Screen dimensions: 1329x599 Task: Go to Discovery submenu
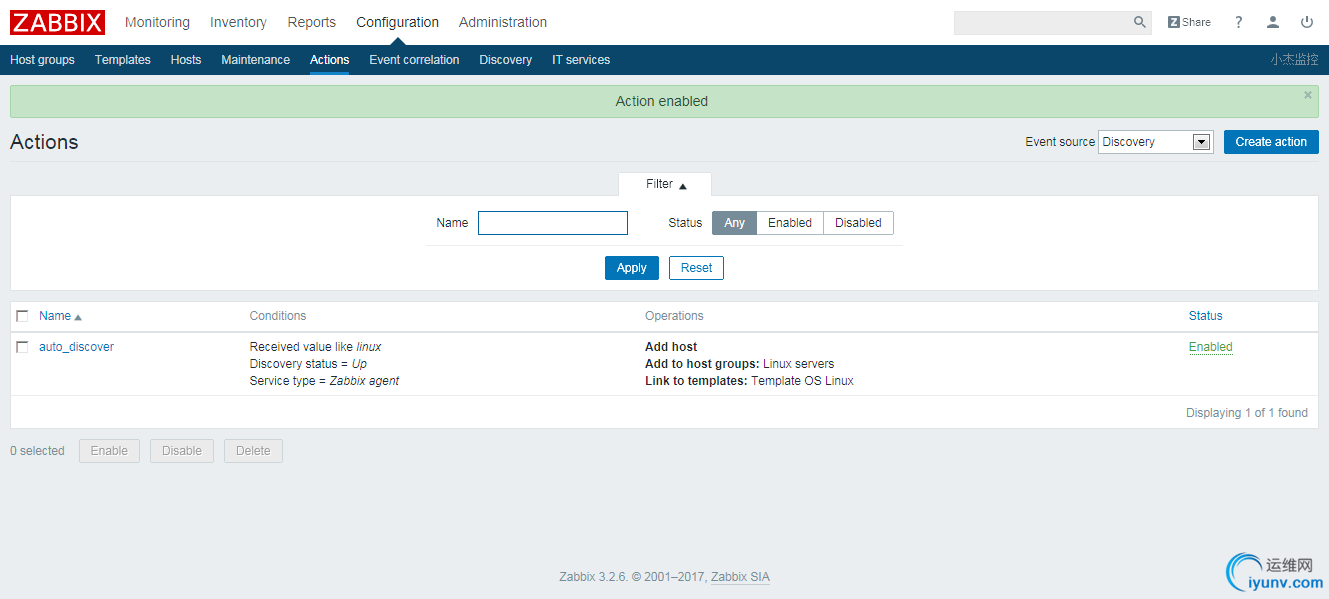(506, 60)
